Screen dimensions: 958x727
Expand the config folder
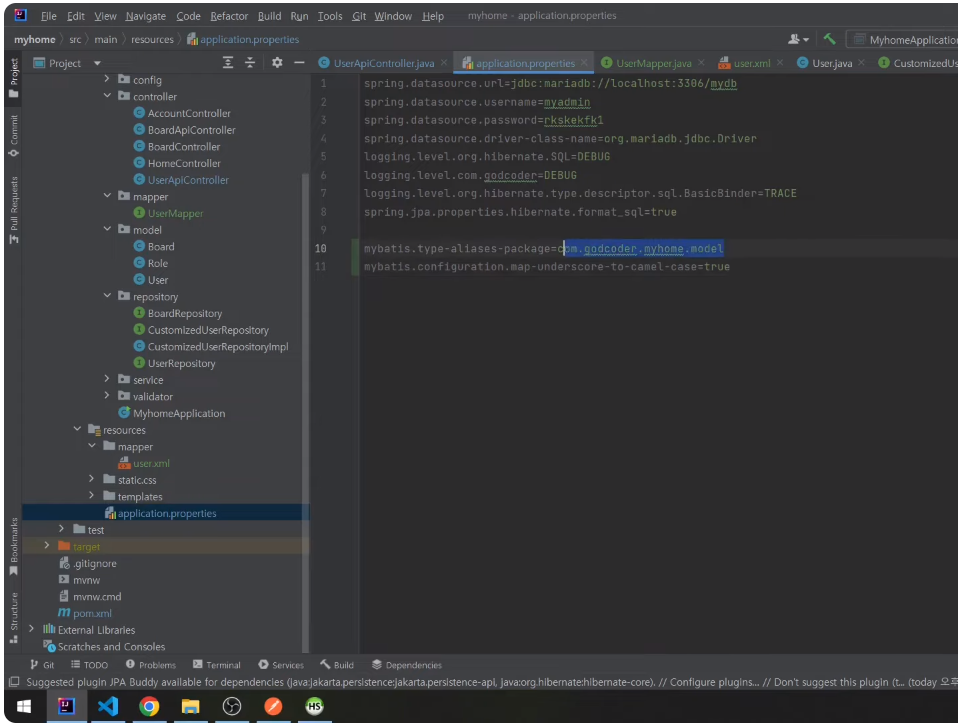tap(107, 79)
